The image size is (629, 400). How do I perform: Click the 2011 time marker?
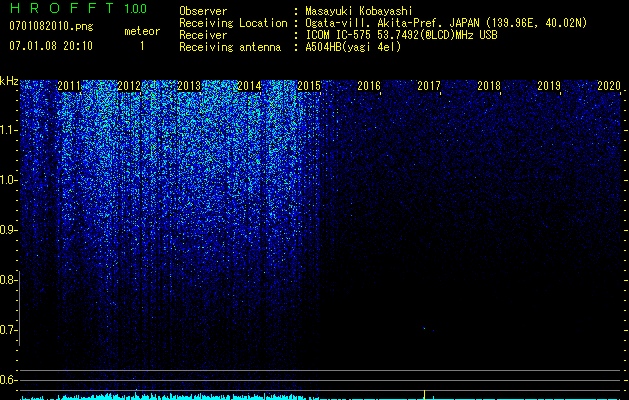click(x=69, y=86)
